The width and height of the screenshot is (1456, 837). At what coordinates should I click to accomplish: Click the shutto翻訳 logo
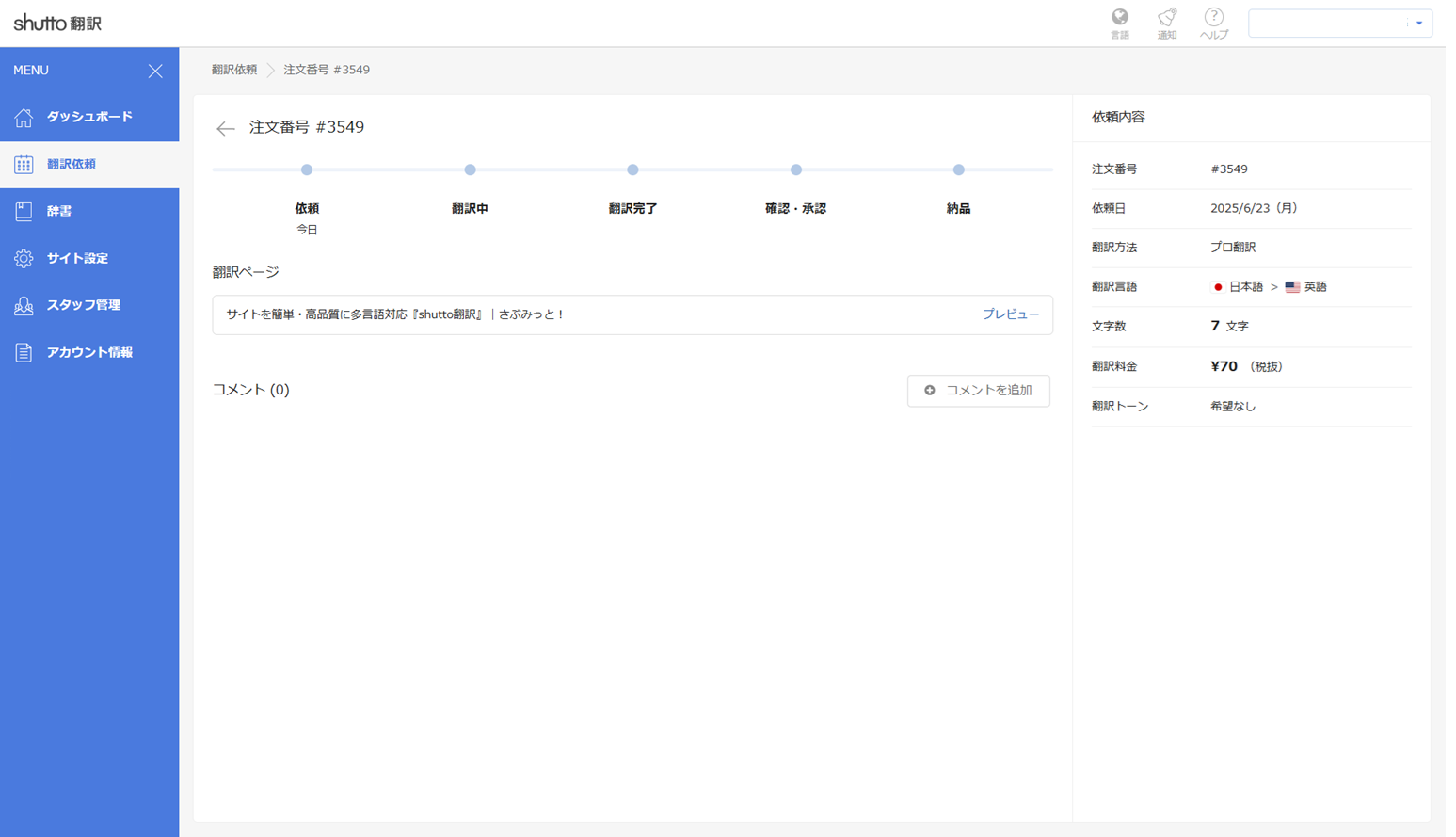click(x=57, y=23)
